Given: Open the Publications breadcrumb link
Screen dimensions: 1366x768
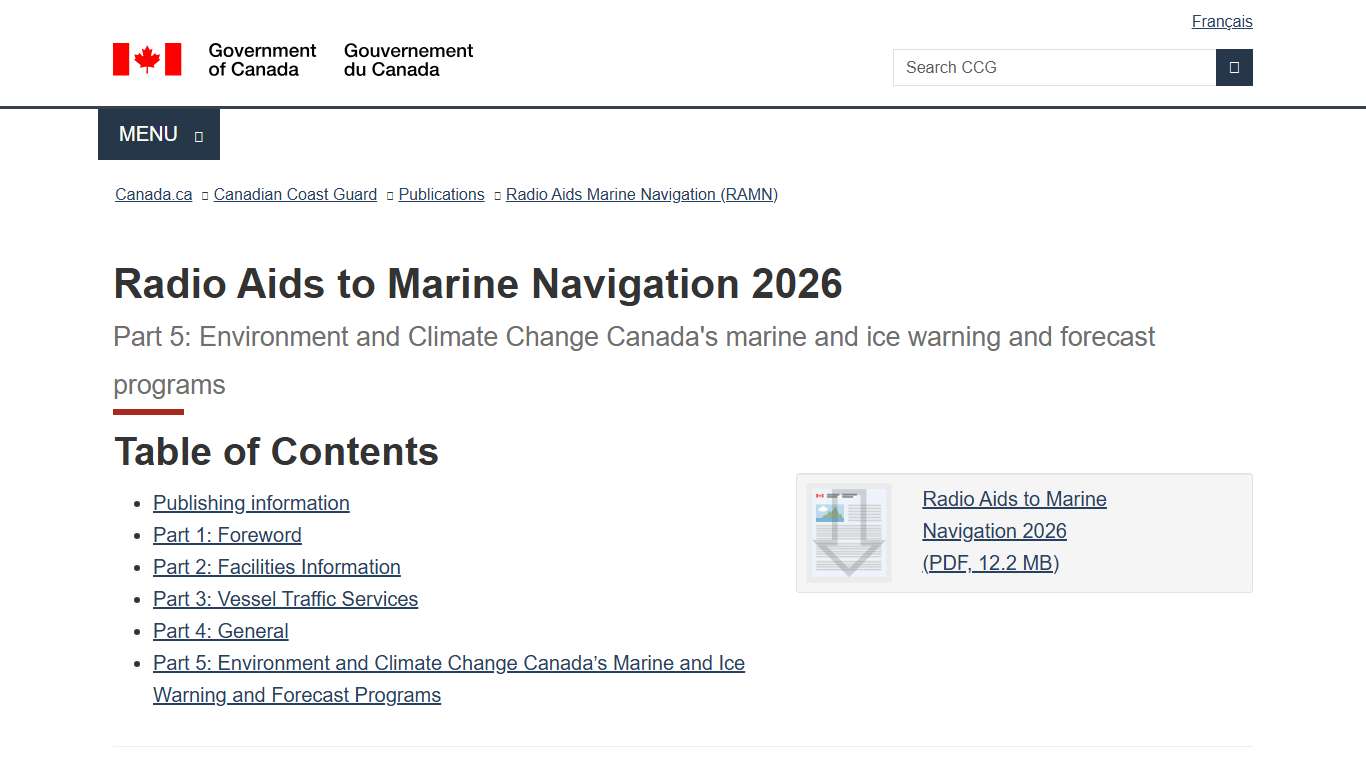Looking at the screenshot, I should tap(440, 194).
